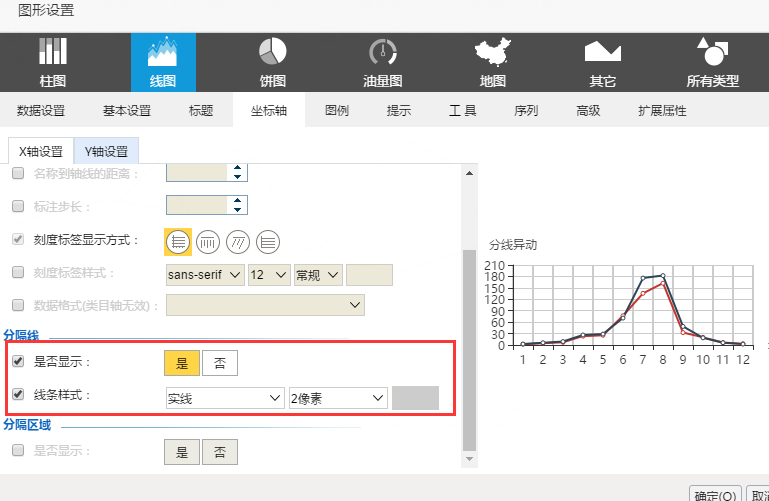
Task: Pick 刻度标签样式 font color swatch
Action: [369, 275]
